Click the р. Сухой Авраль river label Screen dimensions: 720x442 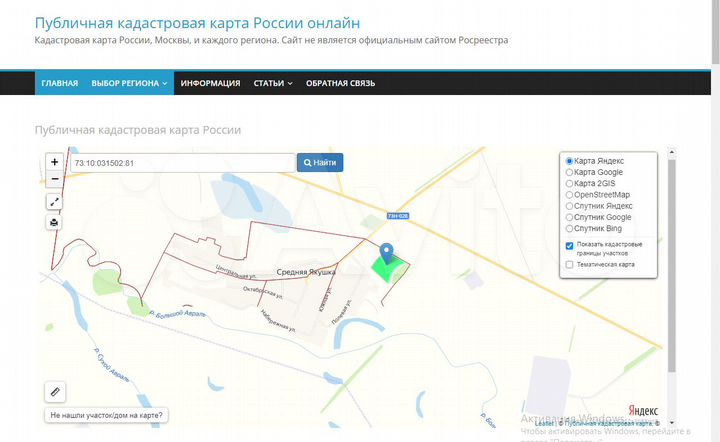click(111, 365)
